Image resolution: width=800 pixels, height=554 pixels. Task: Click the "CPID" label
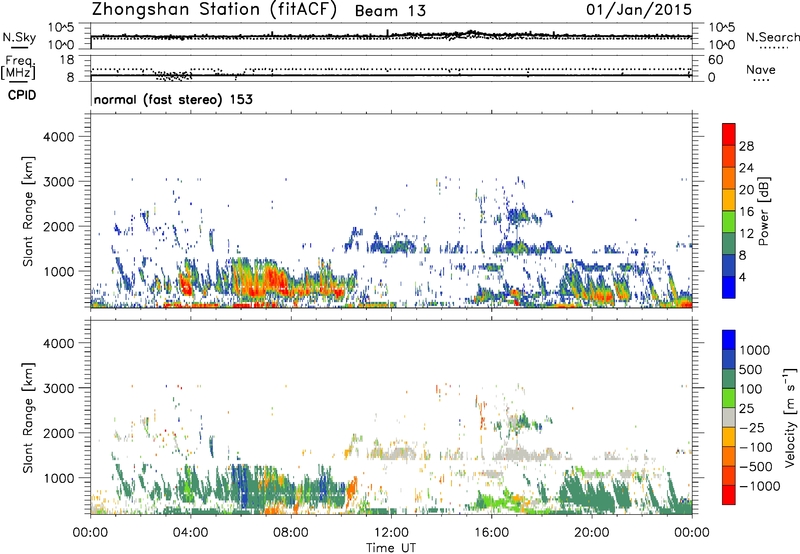[x=22, y=95]
